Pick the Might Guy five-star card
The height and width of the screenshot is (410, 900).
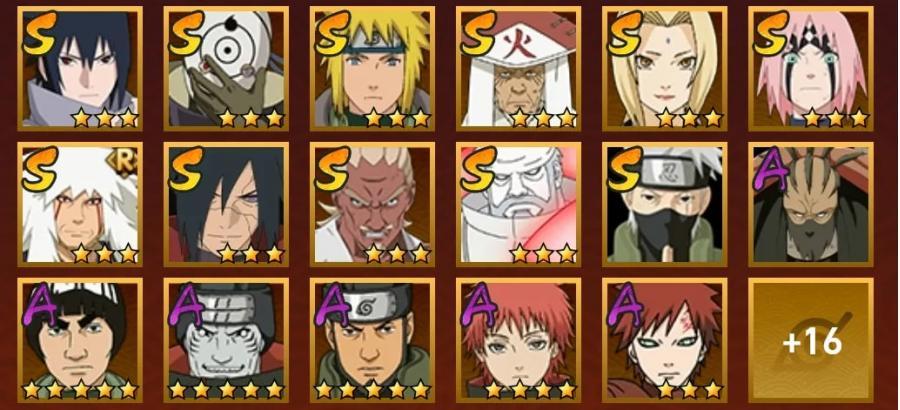click(80, 340)
